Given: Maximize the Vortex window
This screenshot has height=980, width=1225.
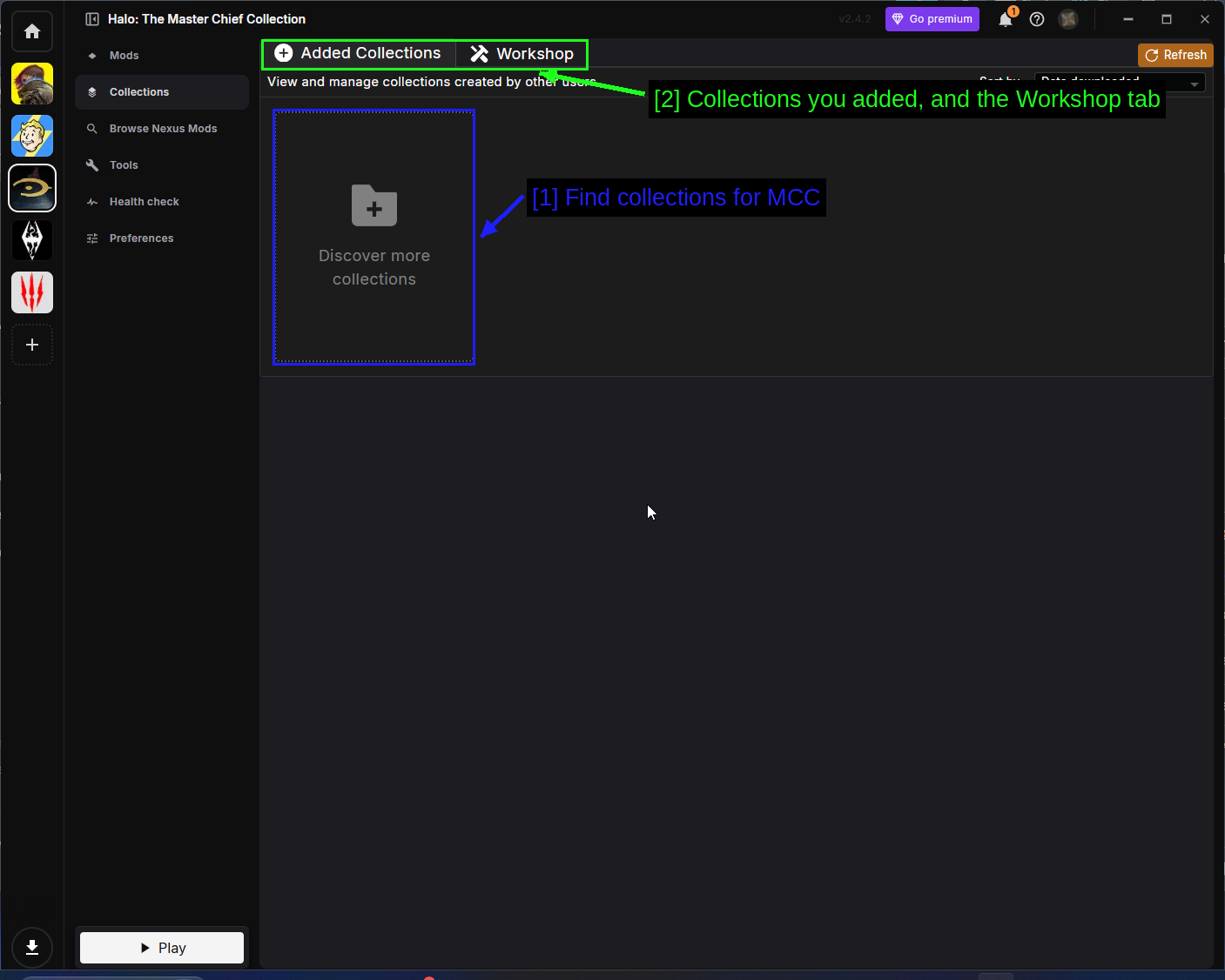Looking at the screenshot, I should tap(1167, 19).
